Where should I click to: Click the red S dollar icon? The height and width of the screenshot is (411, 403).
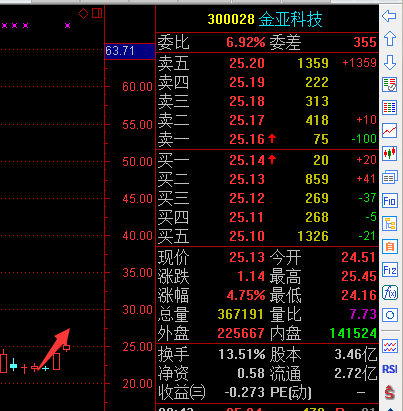click(389, 392)
